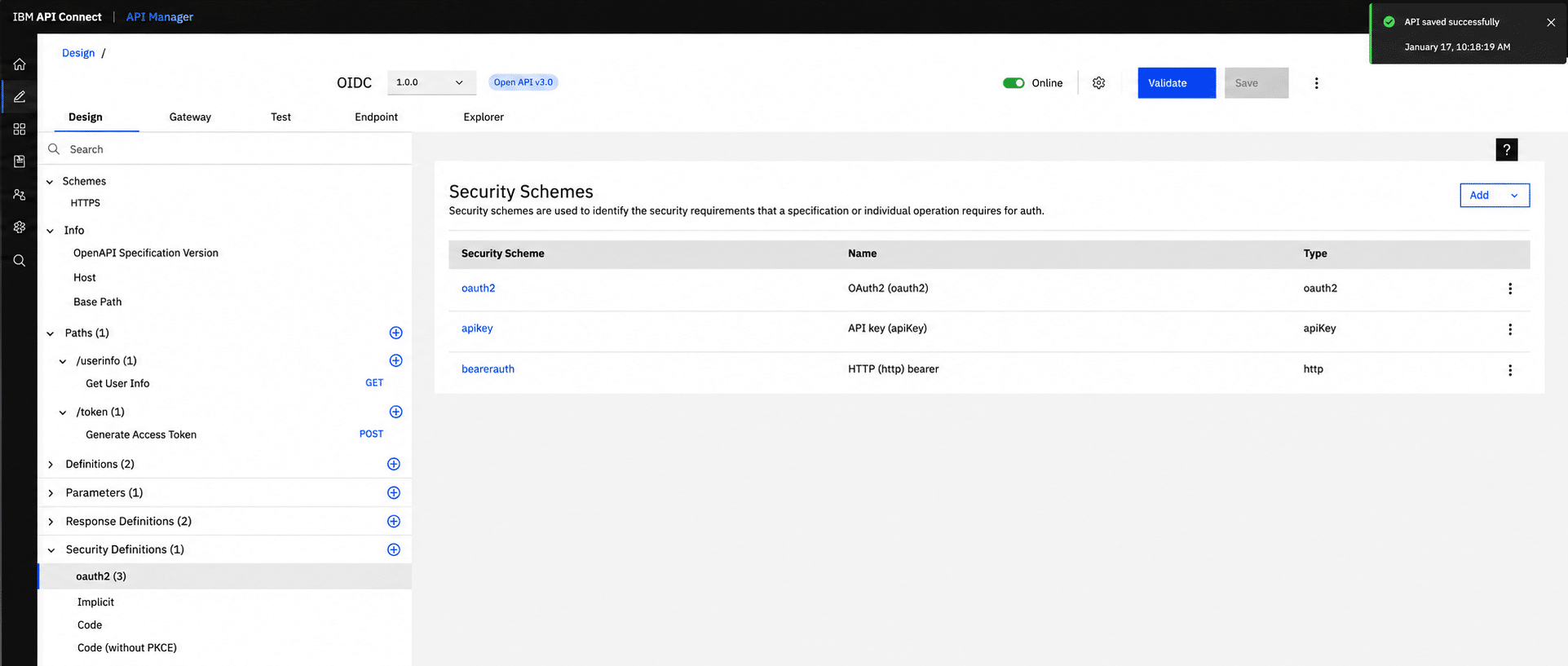Add a new parameter with plus icon
Image resolution: width=1568 pixels, height=666 pixels.
394,492
